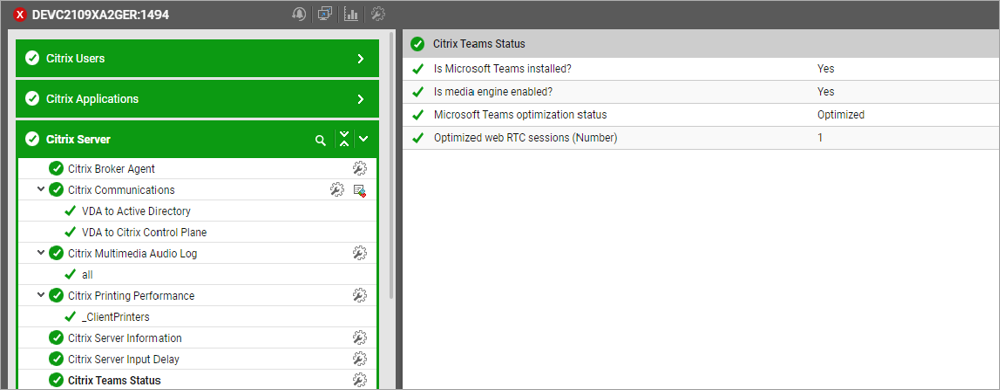The image size is (1000, 390).
Task: Collapse the Citrix Multimedia Audio Log node
Action: (41, 253)
